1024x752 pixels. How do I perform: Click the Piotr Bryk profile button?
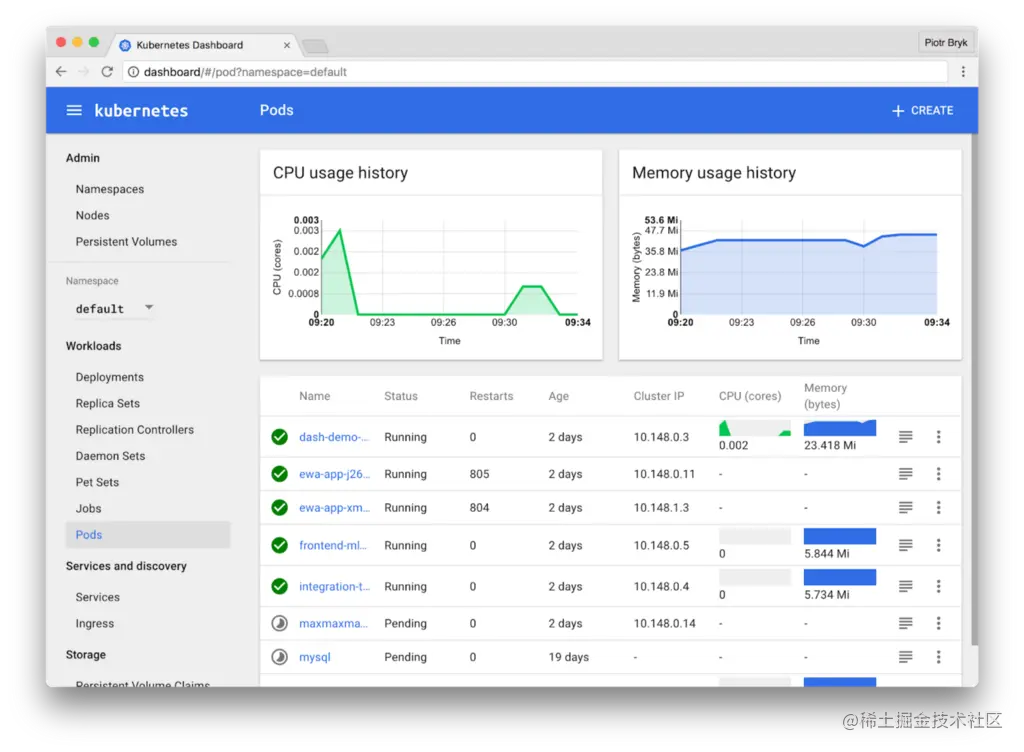click(946, 42)
